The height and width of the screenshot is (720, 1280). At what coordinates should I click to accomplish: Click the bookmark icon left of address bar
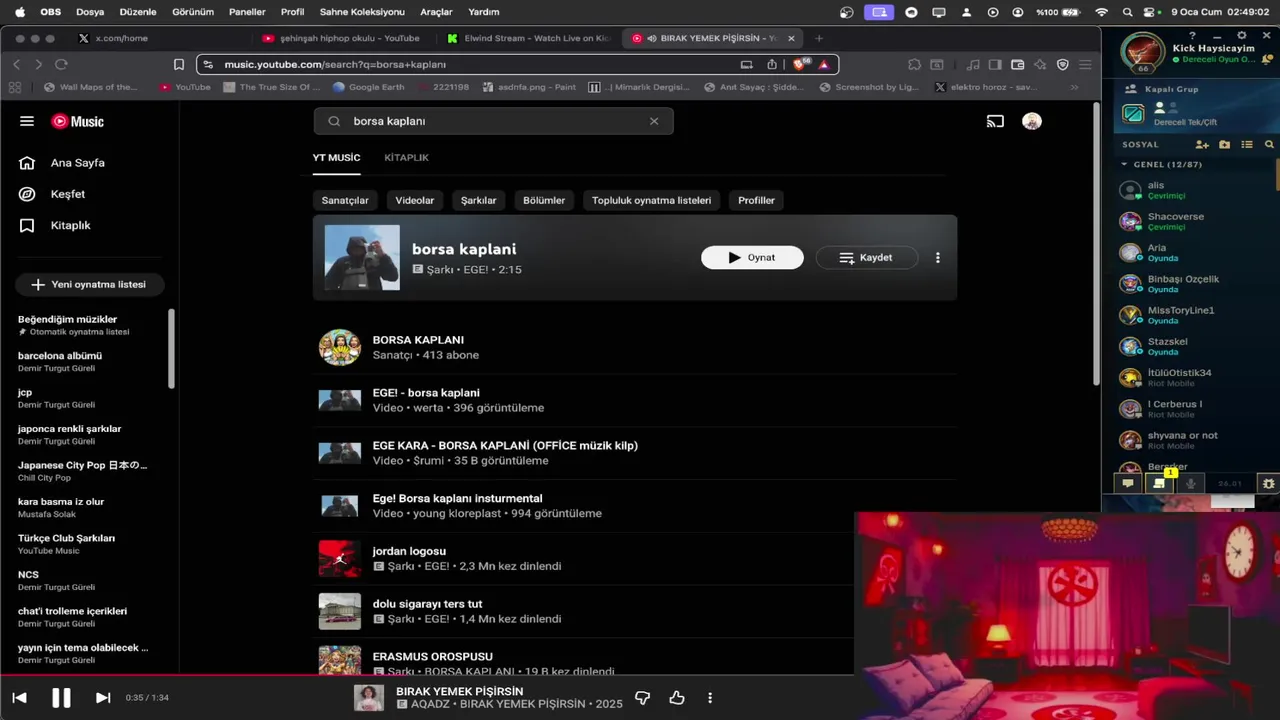179,64
